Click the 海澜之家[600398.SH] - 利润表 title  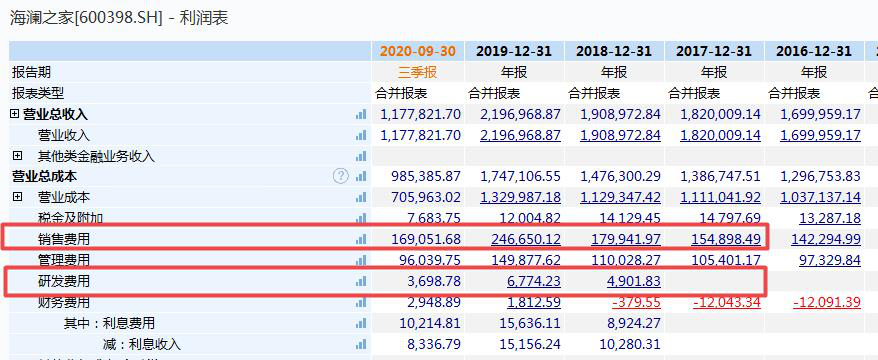119,18
